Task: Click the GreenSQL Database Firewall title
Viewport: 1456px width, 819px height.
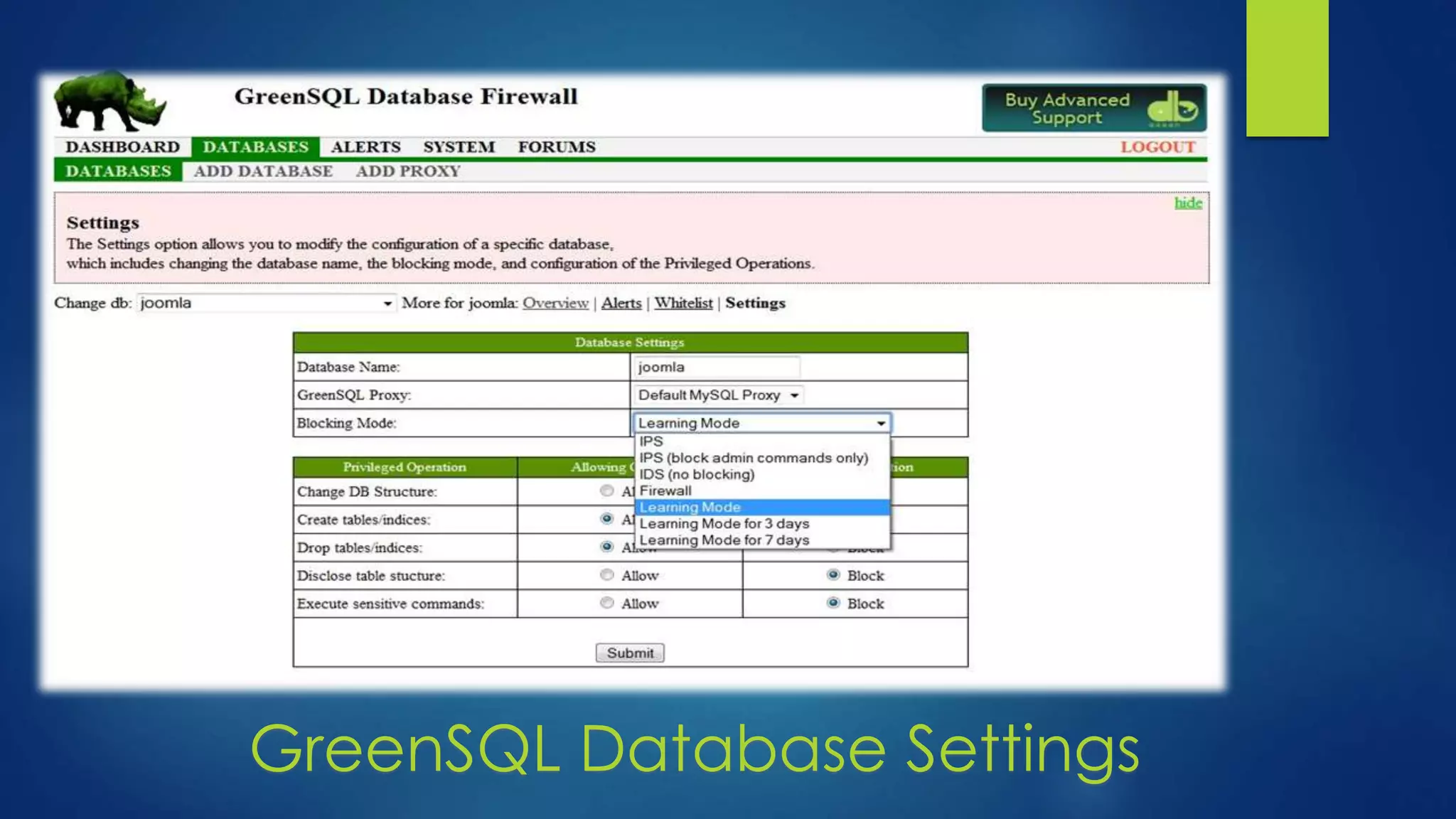Action: pos(406,97)
